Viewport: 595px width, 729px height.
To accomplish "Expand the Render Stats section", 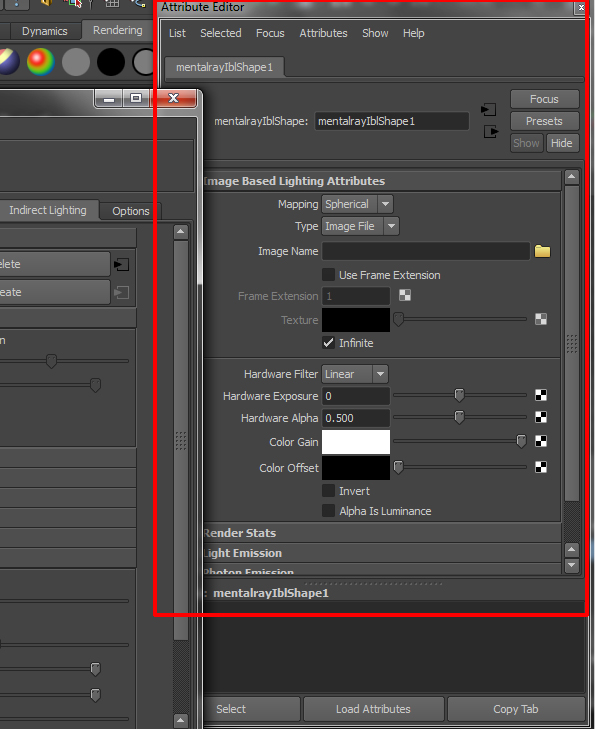I will (382, 533).
